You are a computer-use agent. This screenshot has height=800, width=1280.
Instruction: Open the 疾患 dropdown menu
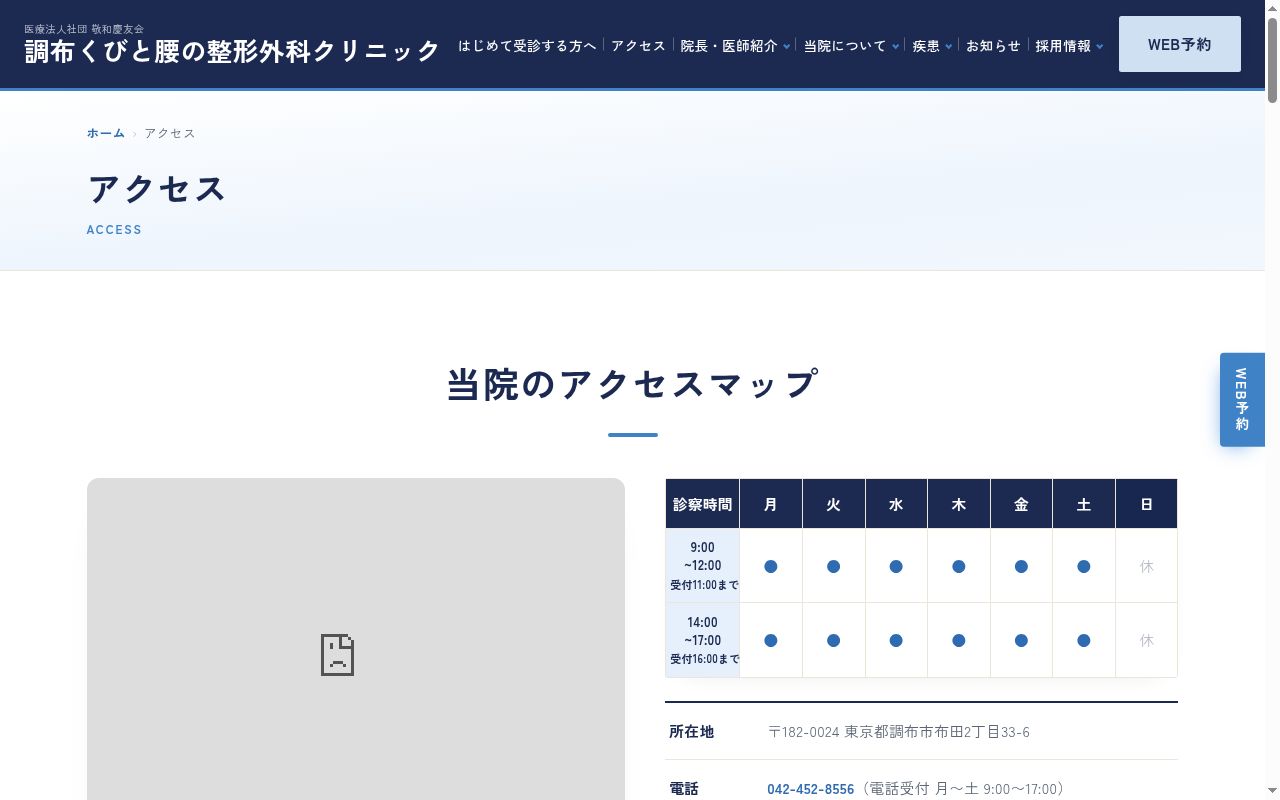tap(932, 46)
